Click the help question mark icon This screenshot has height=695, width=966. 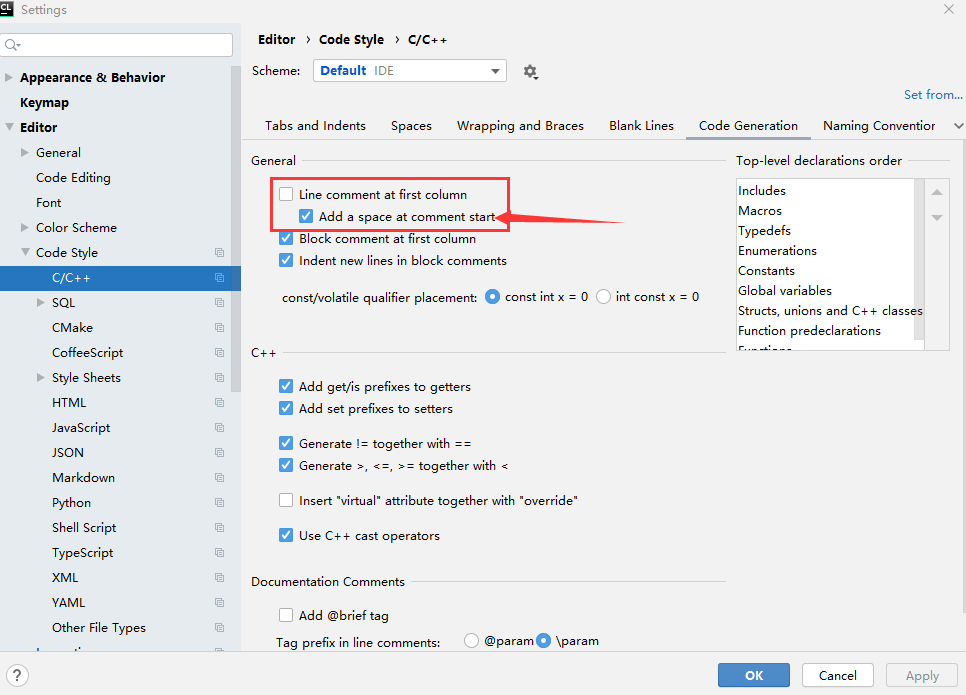17,676
